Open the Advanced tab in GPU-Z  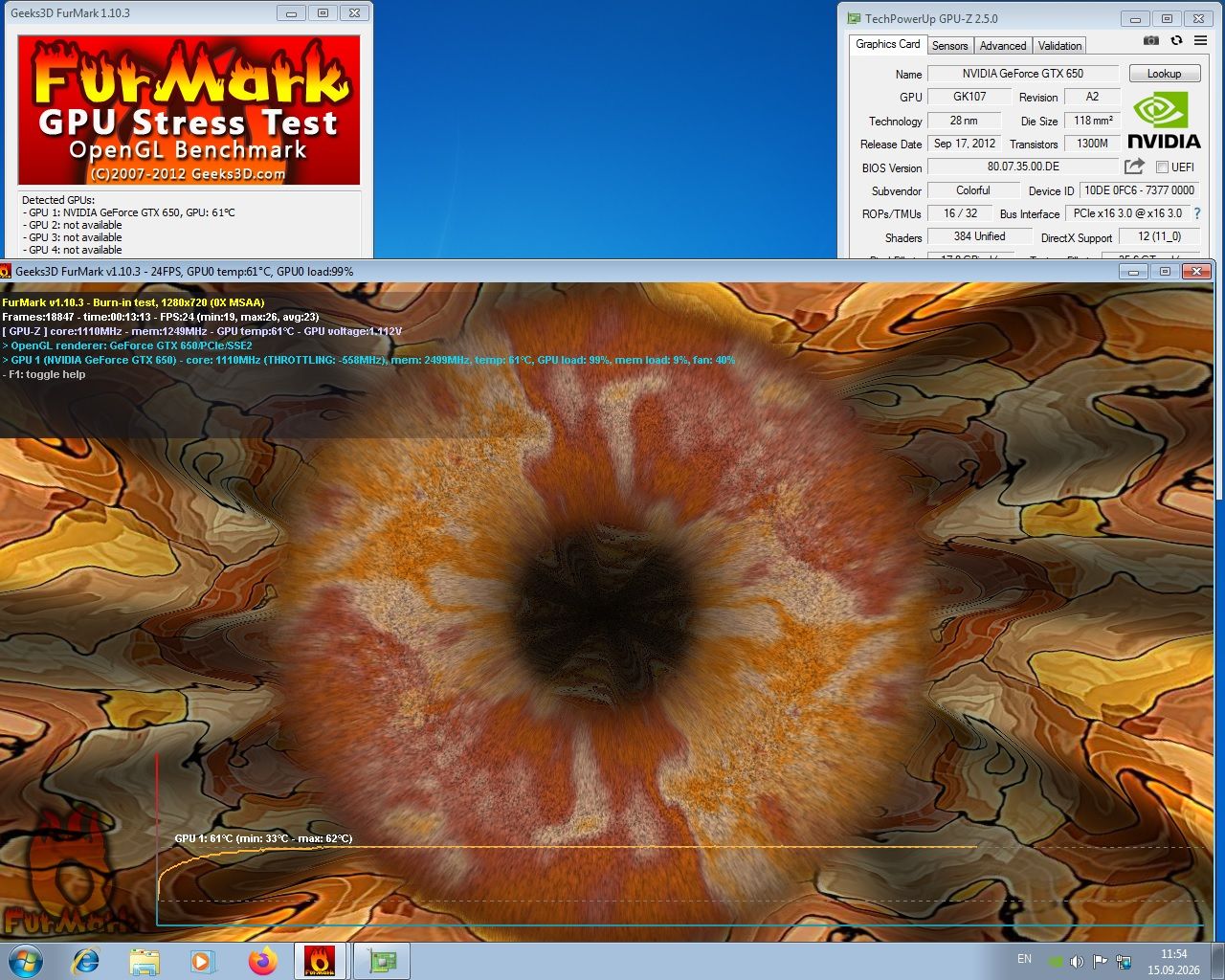tap(1003, 46)
